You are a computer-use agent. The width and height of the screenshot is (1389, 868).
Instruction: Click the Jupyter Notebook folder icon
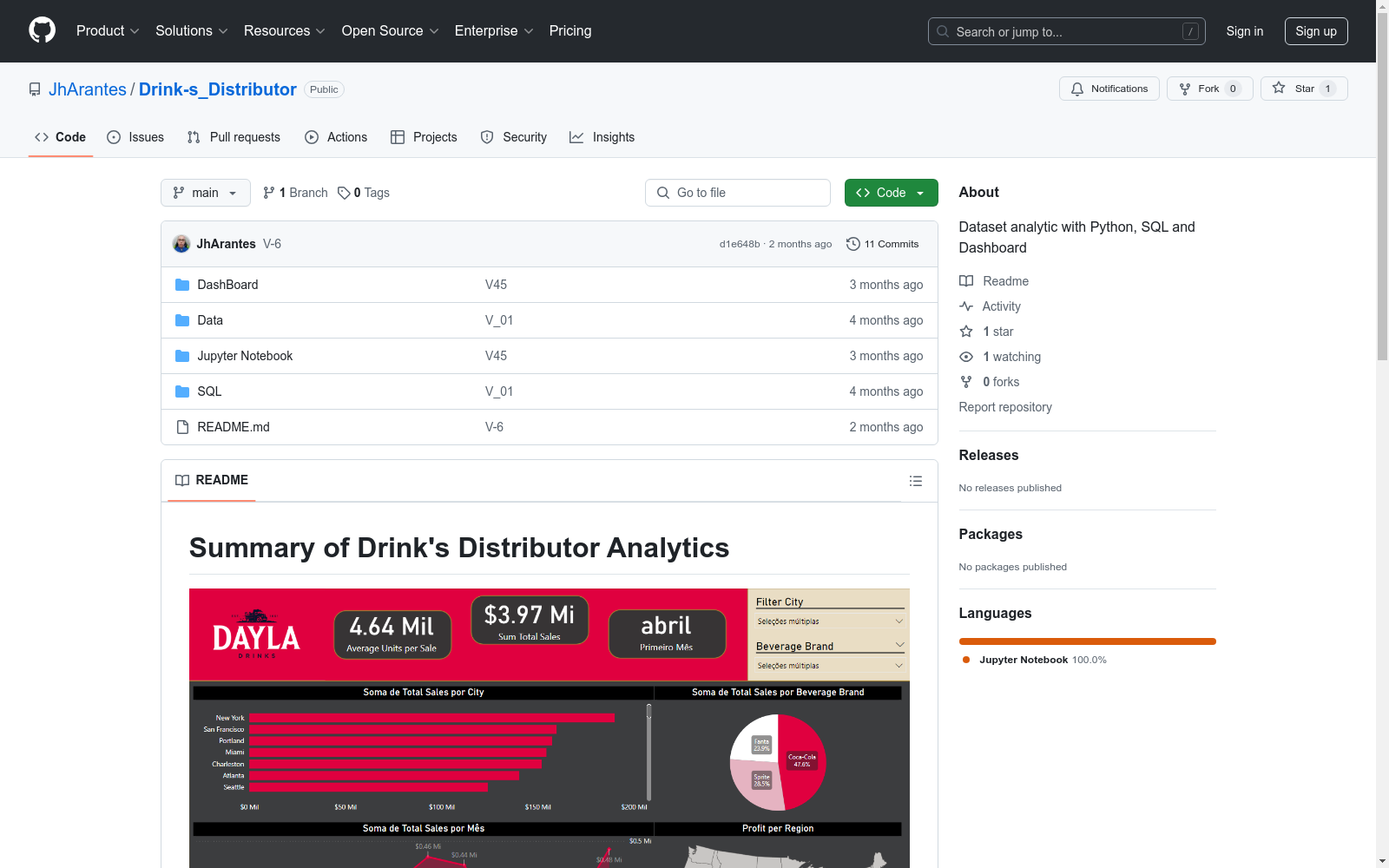[182, 356]
